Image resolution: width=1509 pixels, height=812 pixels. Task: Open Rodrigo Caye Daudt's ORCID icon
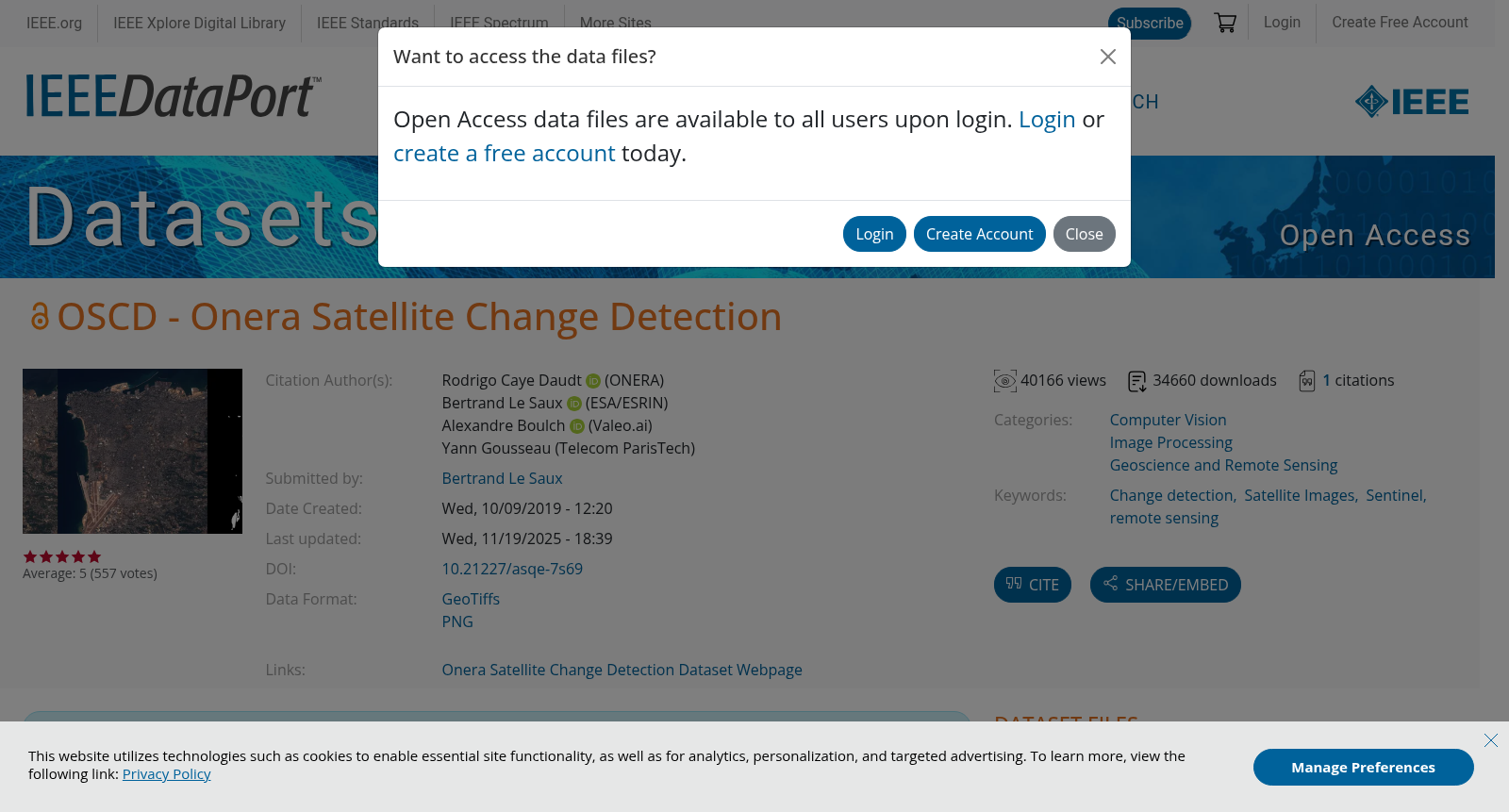(x=593, y=381)
